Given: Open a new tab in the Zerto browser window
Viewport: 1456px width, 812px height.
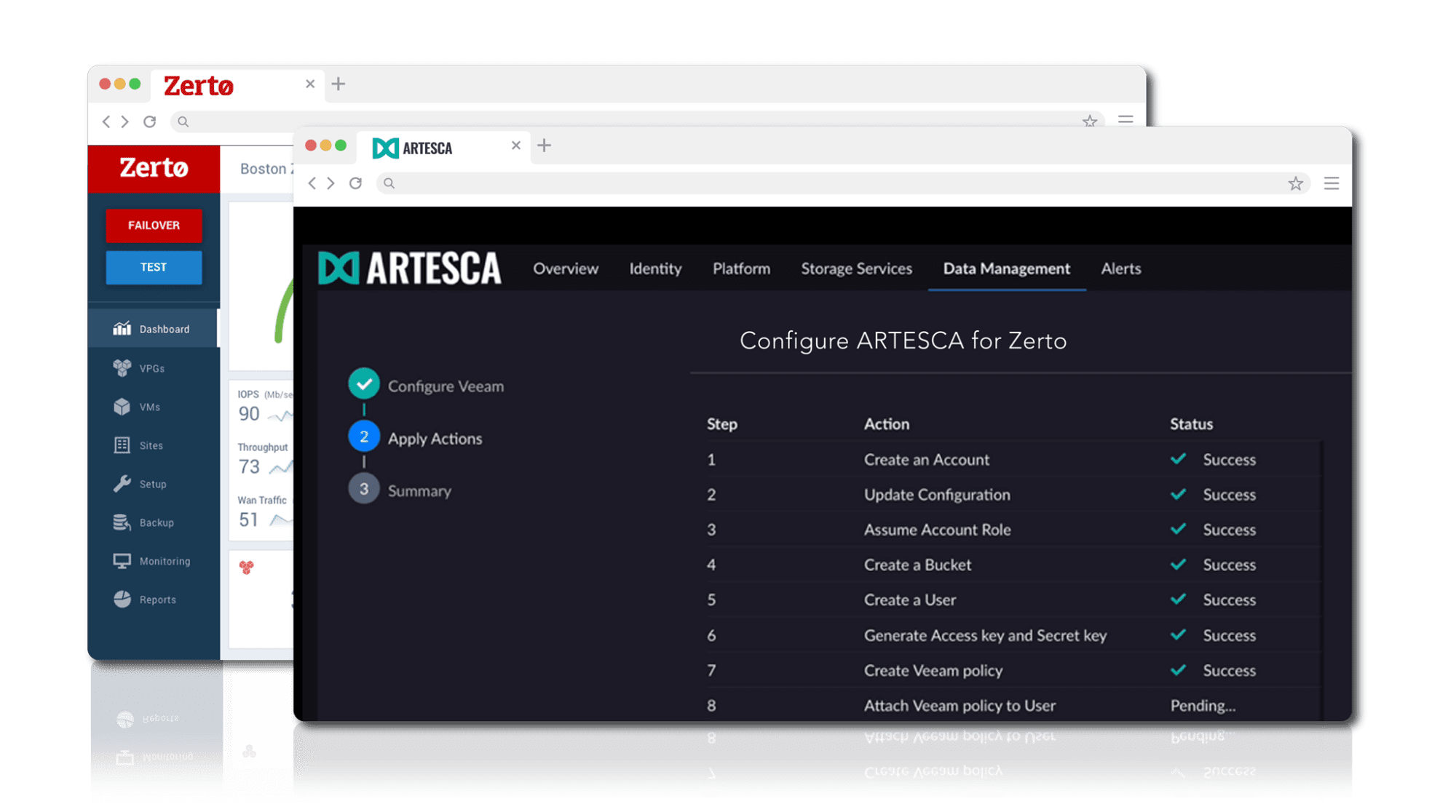Looking at the screenshot, I should pos(338,84).
